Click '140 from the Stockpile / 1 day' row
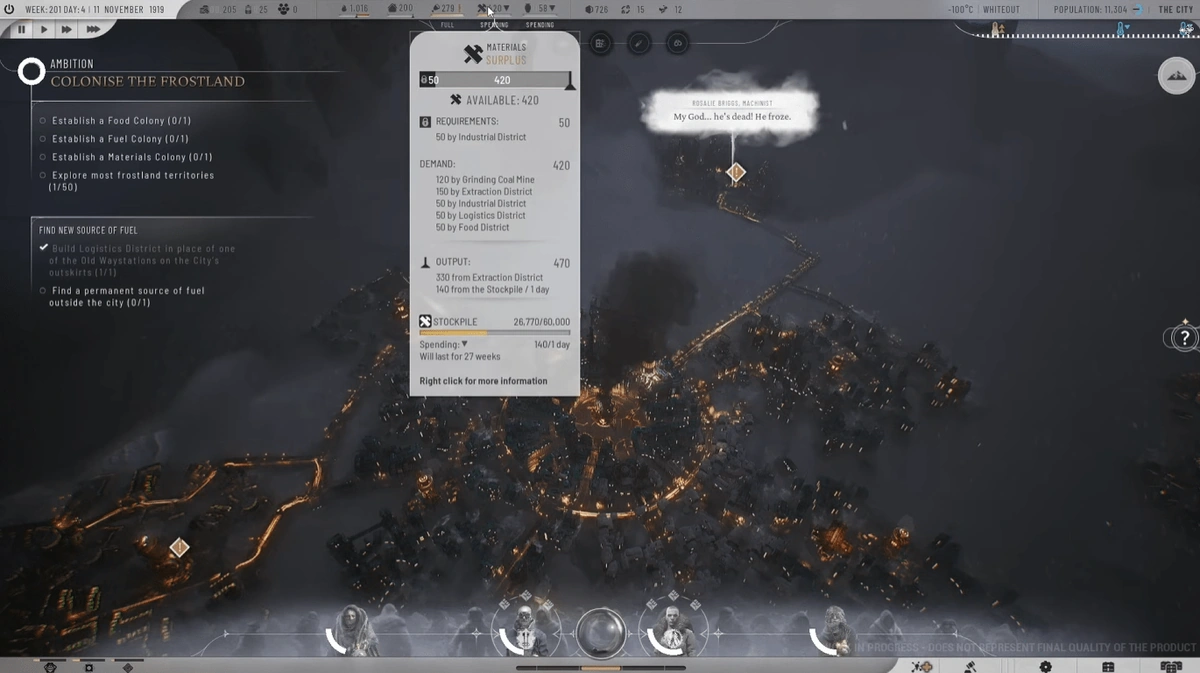Image resolution: width=1200 pixels, height=673 pixels. point(492,290)
